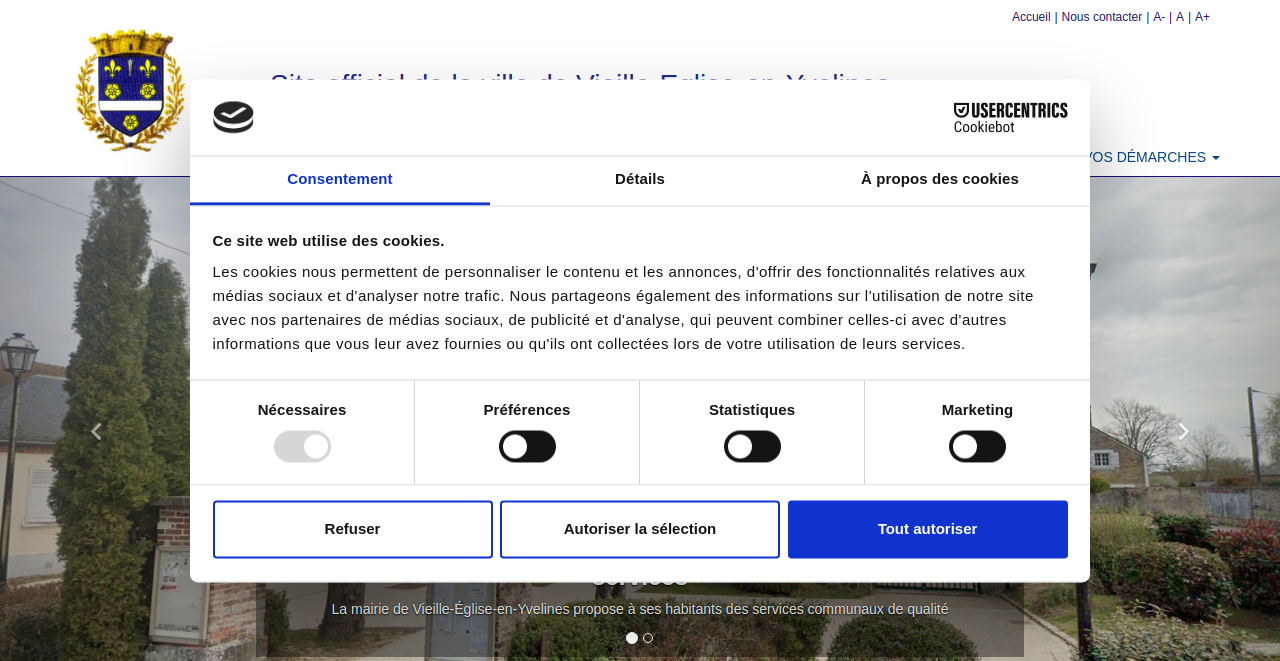Viewport: 1280px width, 661px height.
Task: Click the town coat of arms logo
Action: coord(130,90)
